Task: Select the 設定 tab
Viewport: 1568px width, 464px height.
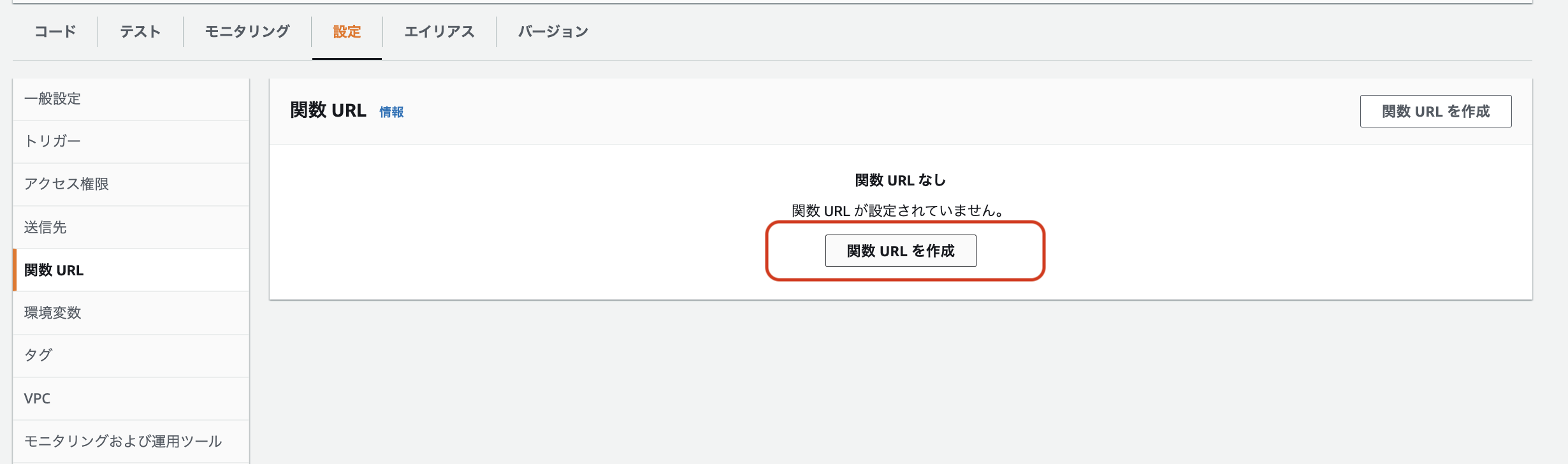Action: pyautogui.click(x=347, y=31)
